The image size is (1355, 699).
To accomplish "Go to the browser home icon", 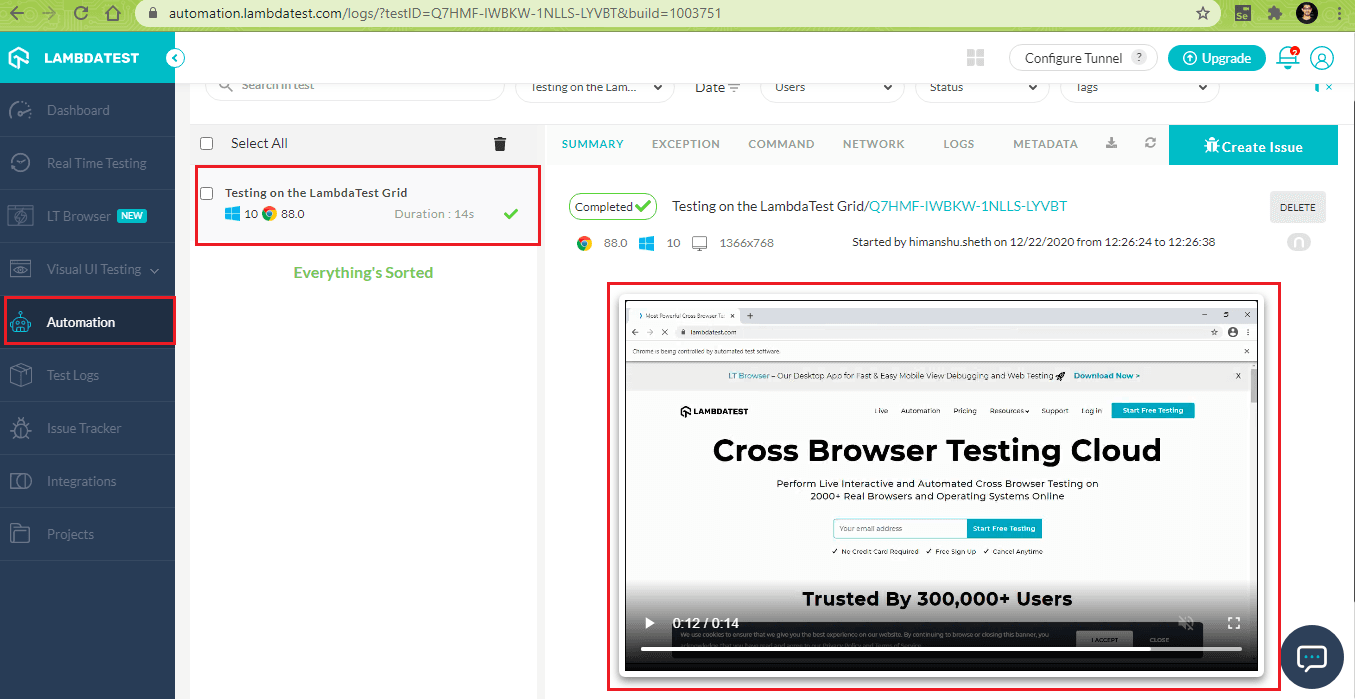I will point(113,14).
